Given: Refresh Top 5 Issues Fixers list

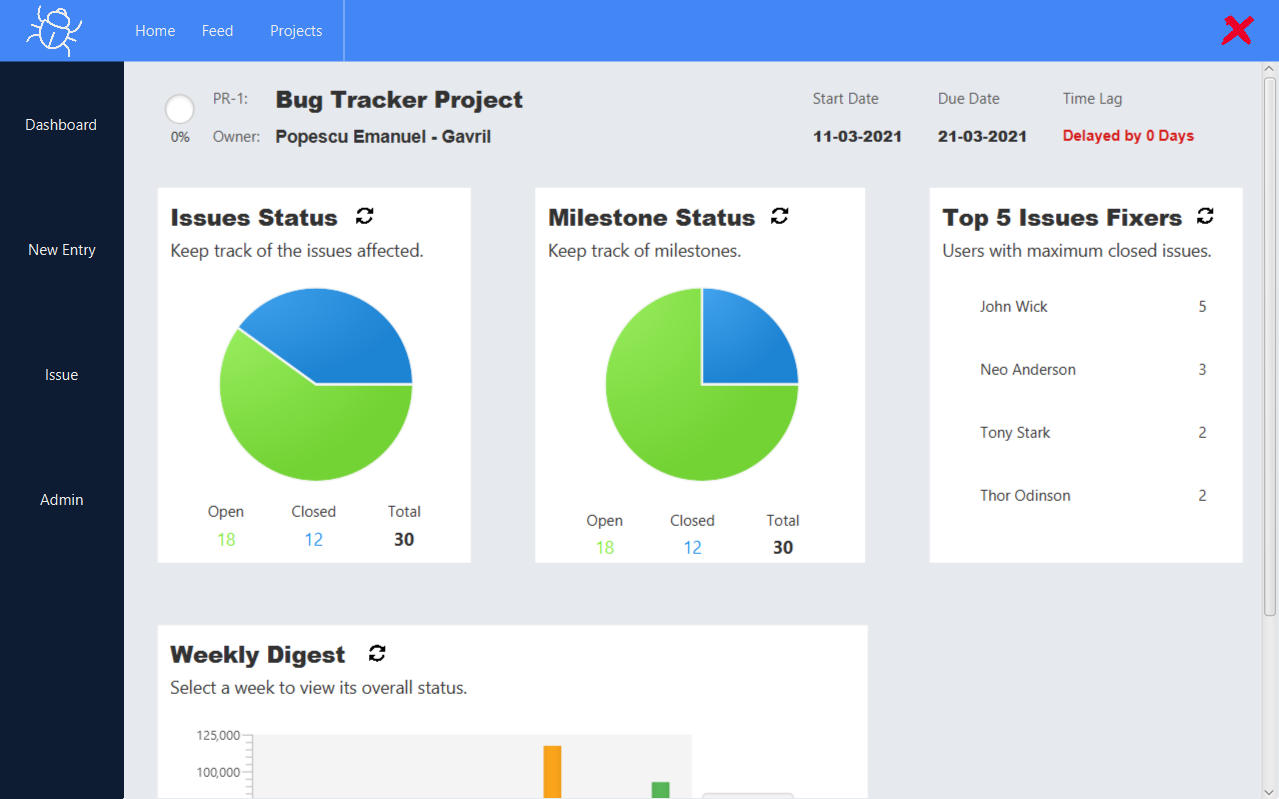Looking at the screenshot, I should coord(1205,216).
